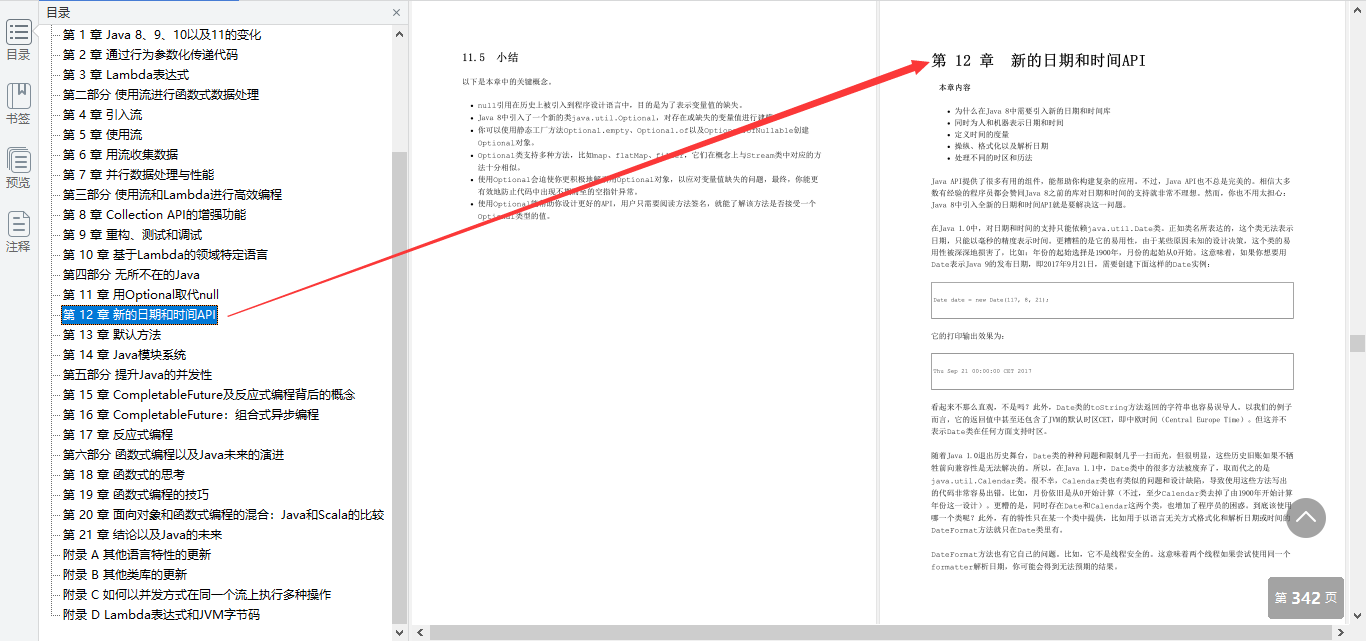Go to 第 17 章 反应式编程
The width and height of the screenshot is (1366, 641).
[118, 434]
